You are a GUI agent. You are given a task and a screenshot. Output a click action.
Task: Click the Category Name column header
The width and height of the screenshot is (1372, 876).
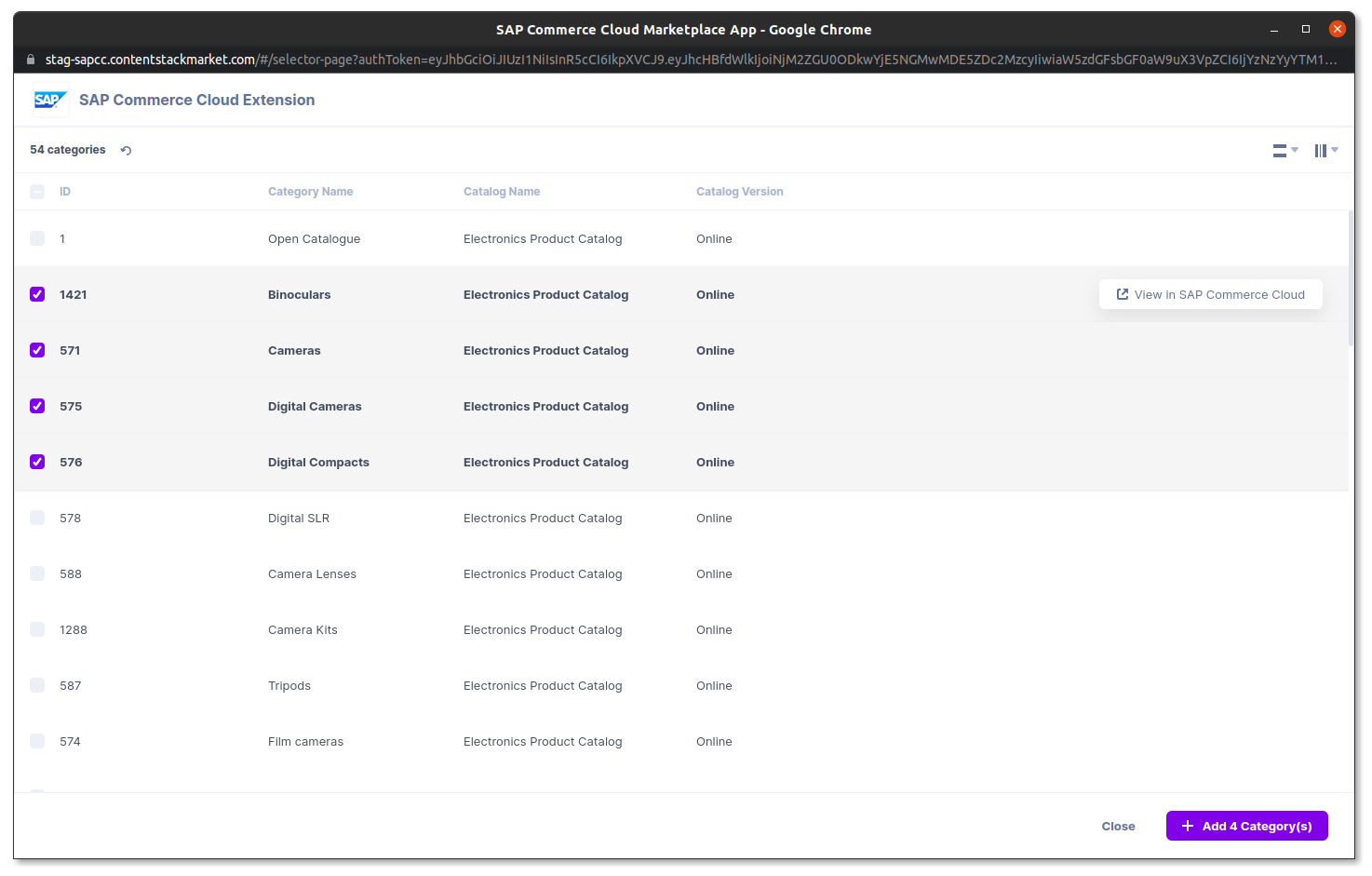click(x=310, y=192)
